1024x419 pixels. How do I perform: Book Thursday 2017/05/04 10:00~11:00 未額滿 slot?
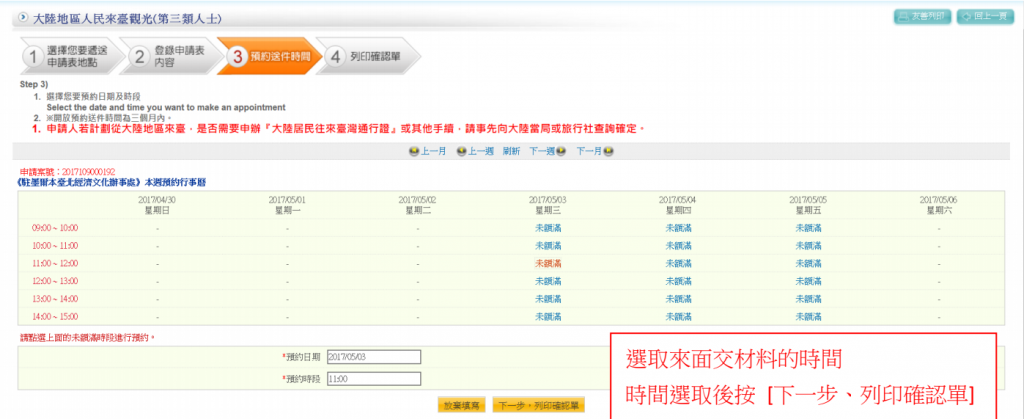(x=678, y=246)
